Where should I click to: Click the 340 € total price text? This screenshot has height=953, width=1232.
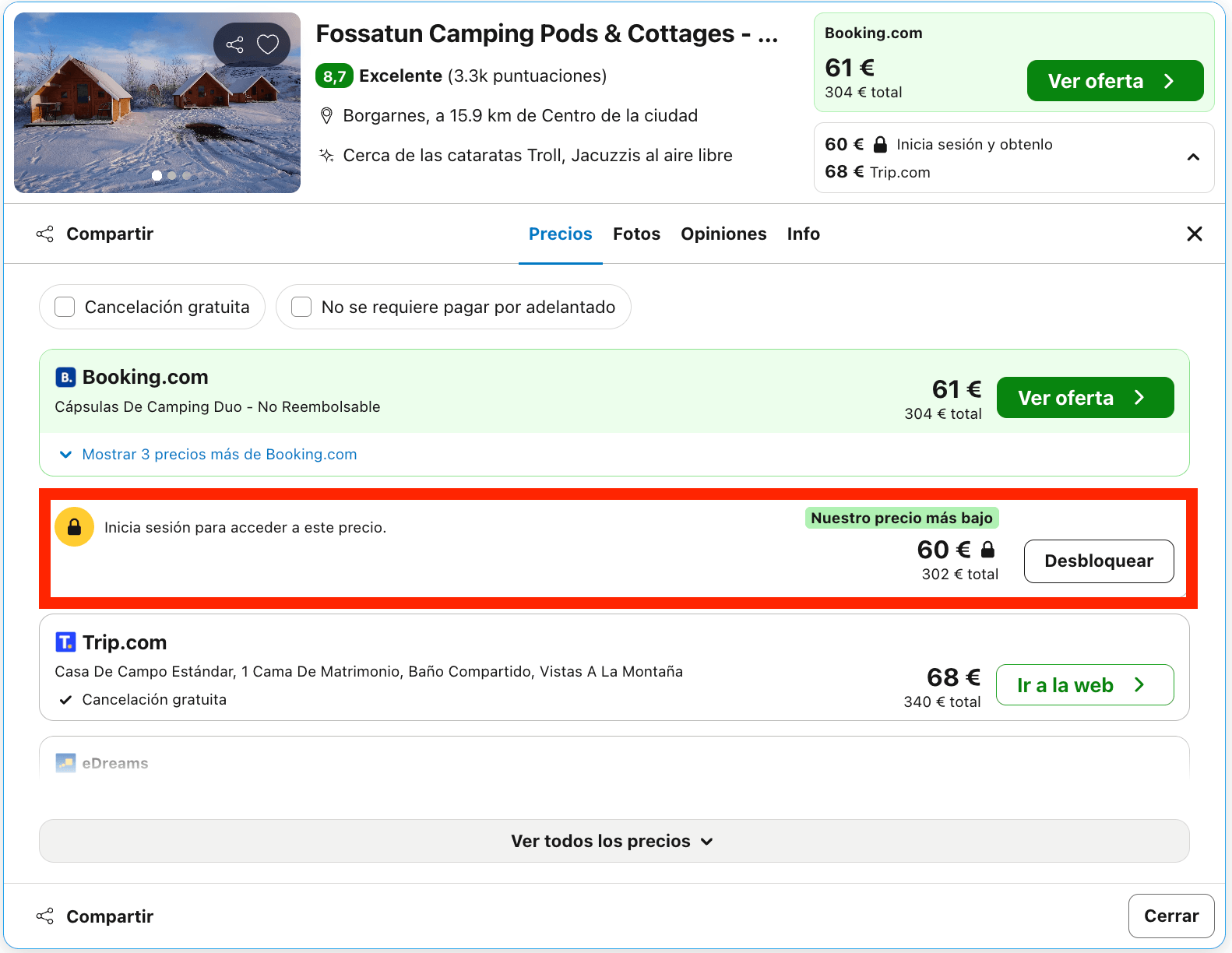(x=942, y=702)
